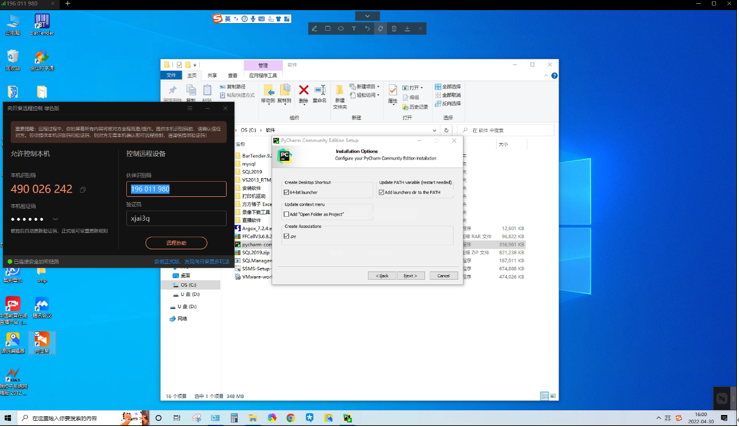Click the properties checkmark icon in ribbon
This screenshot has width=739, height=427.
(x=393, y=90)
